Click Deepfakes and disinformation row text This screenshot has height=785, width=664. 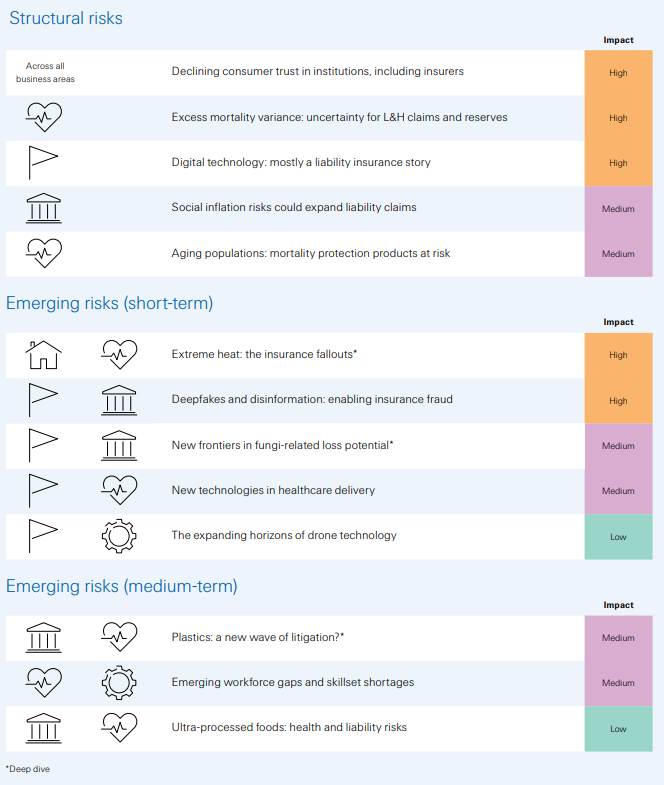311,400
